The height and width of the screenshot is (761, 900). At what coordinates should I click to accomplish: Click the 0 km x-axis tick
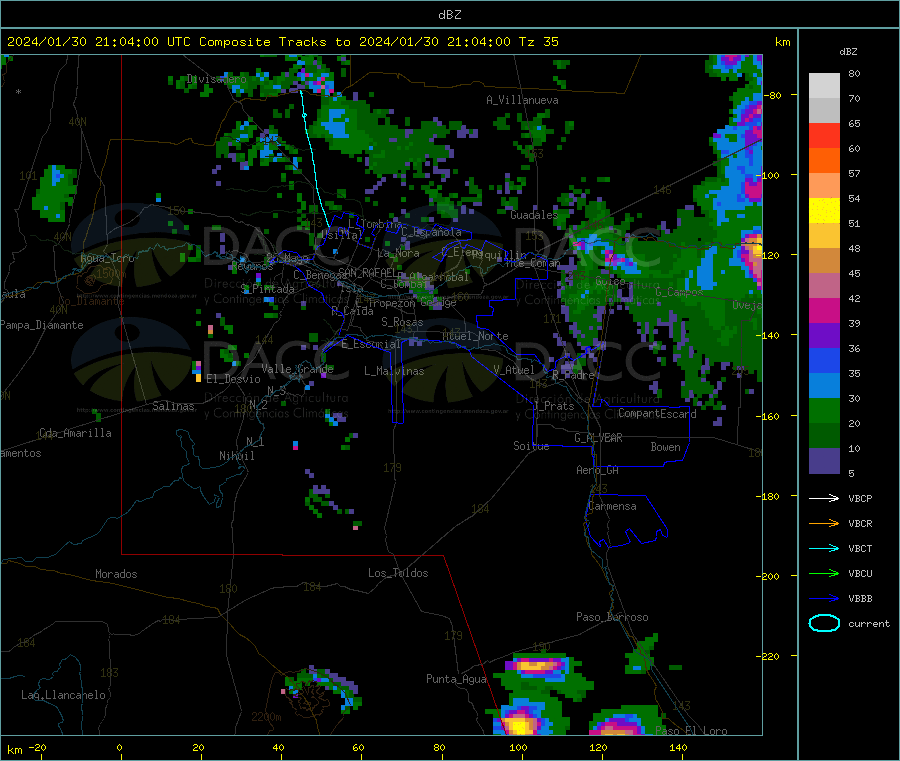tap(119, 747)
